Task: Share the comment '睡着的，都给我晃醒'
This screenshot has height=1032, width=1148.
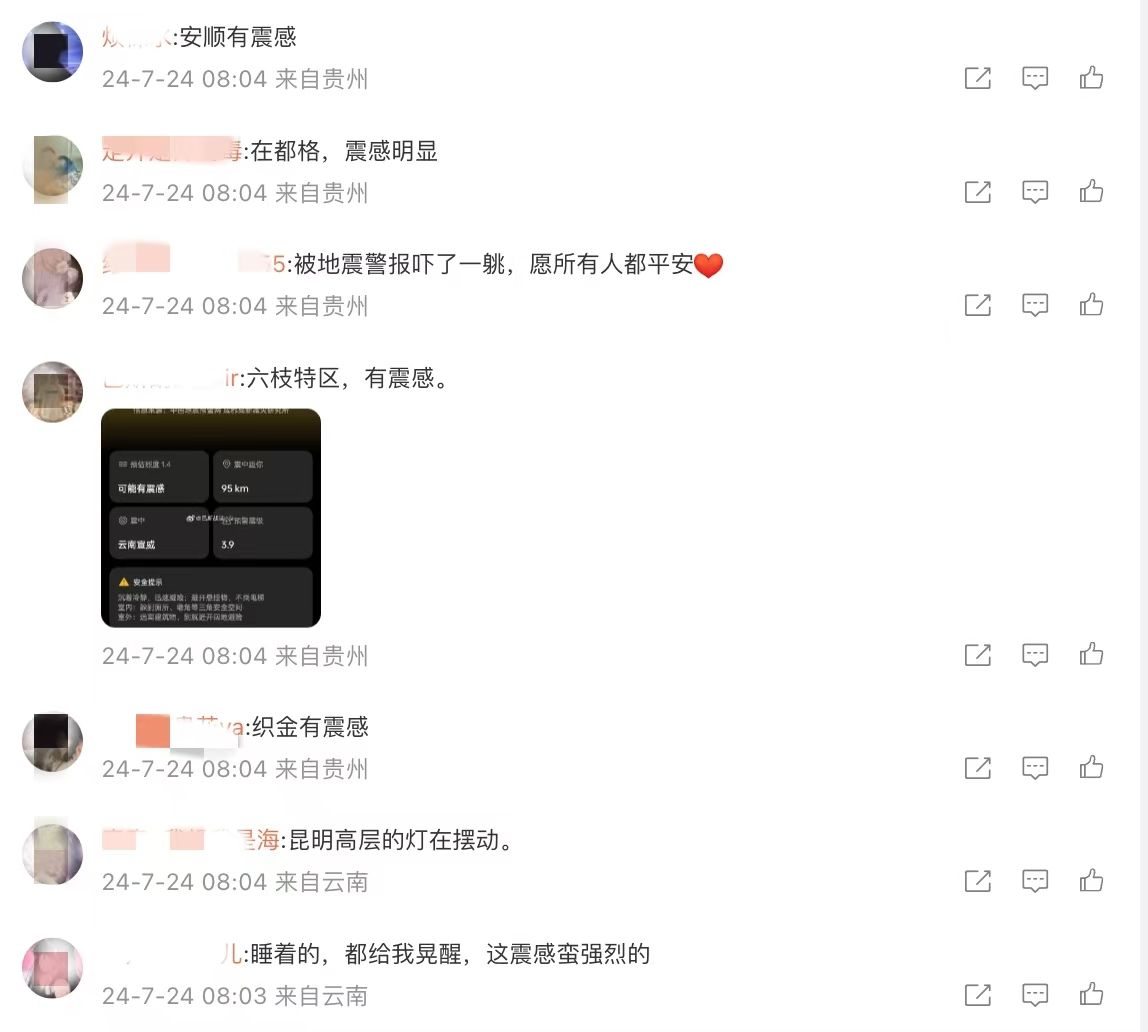Action: pos(977,995)
